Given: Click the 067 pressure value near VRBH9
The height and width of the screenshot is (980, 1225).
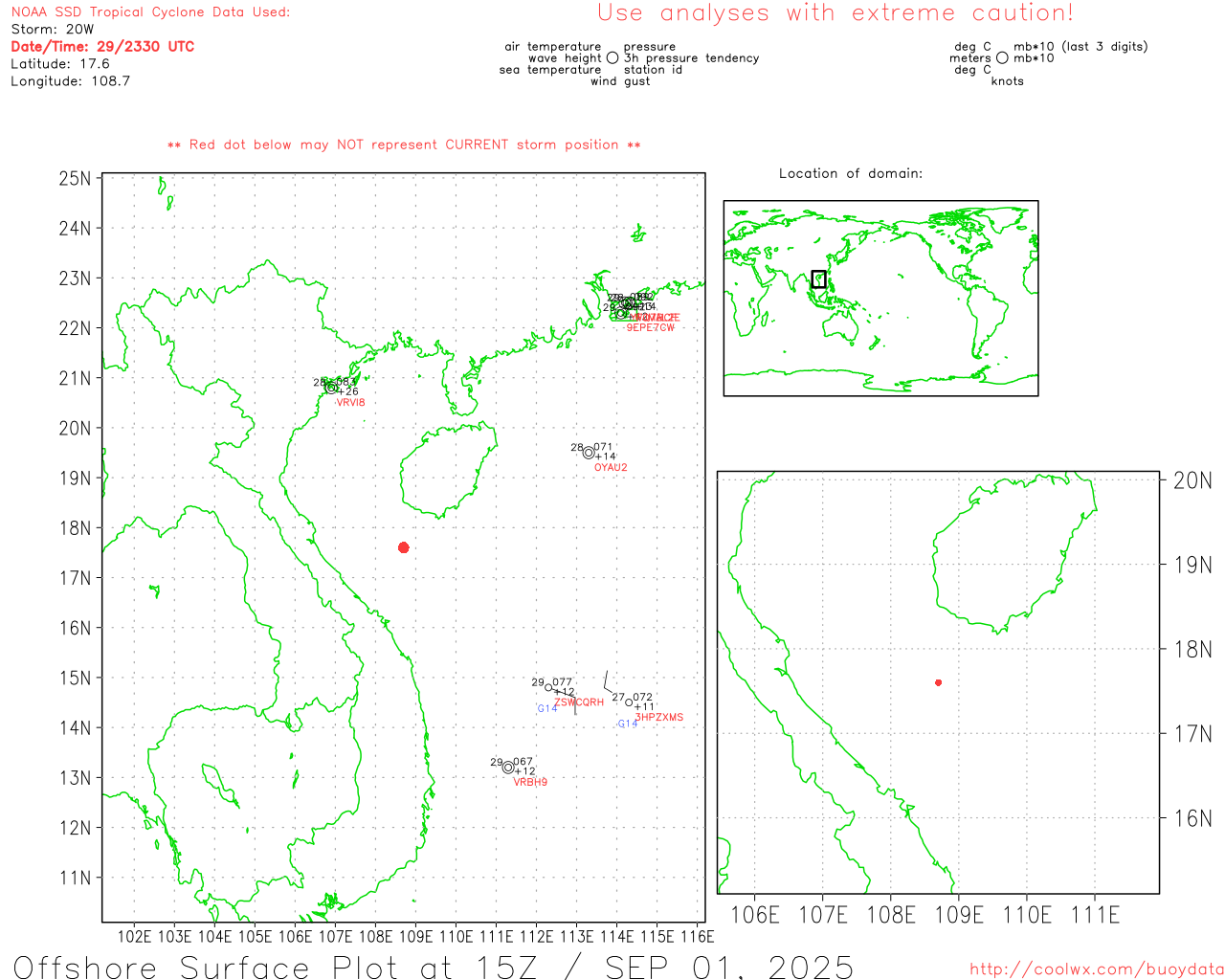Looking at the screenshot, I should point(523,763).
